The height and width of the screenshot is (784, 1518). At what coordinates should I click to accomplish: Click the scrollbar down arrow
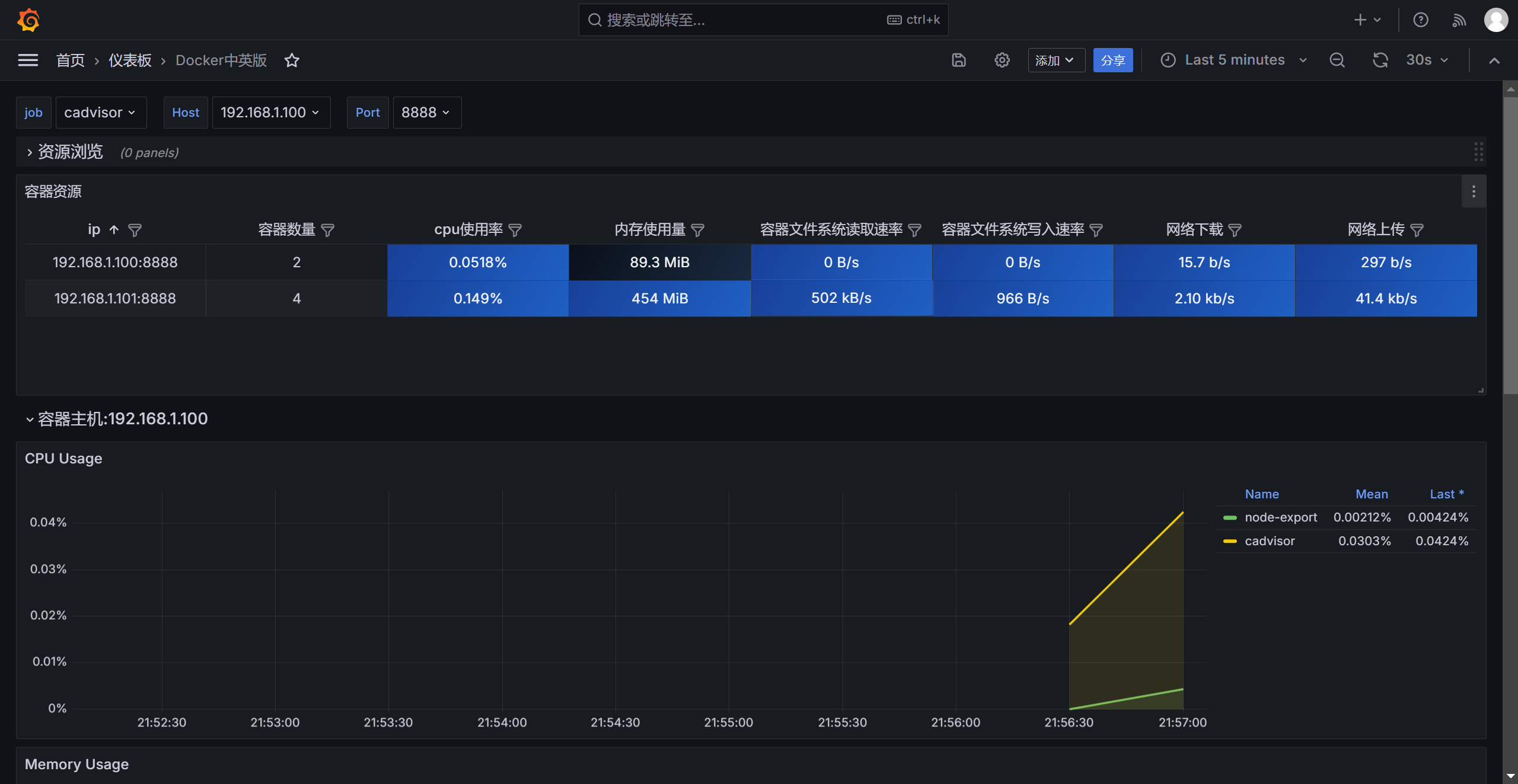[1510, 776]
